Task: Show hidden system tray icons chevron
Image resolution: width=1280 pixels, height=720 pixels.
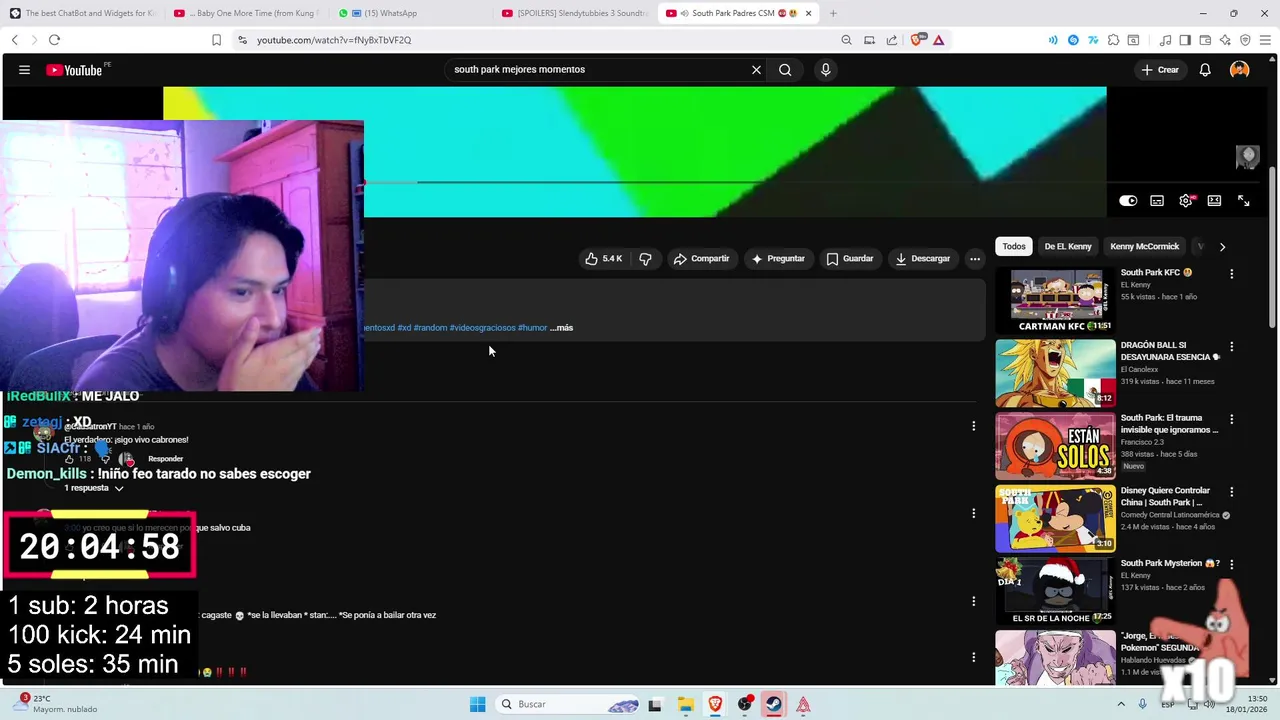Action: pos(1121,704)
